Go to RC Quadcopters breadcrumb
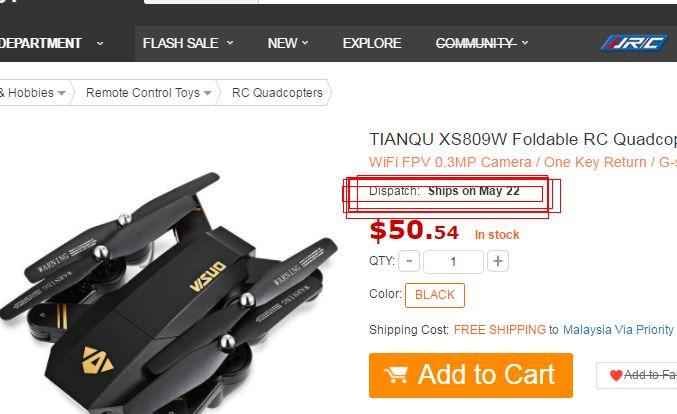The image size is (677, 414). [x=277, y=93]
